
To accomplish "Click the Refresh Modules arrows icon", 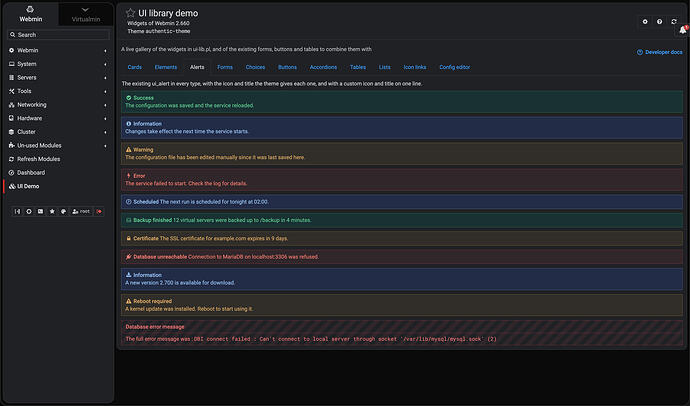I will (11, 159).
